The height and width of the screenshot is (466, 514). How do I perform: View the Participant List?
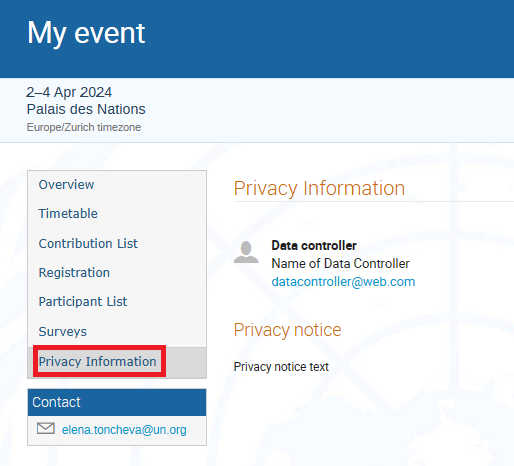point(83,302)
